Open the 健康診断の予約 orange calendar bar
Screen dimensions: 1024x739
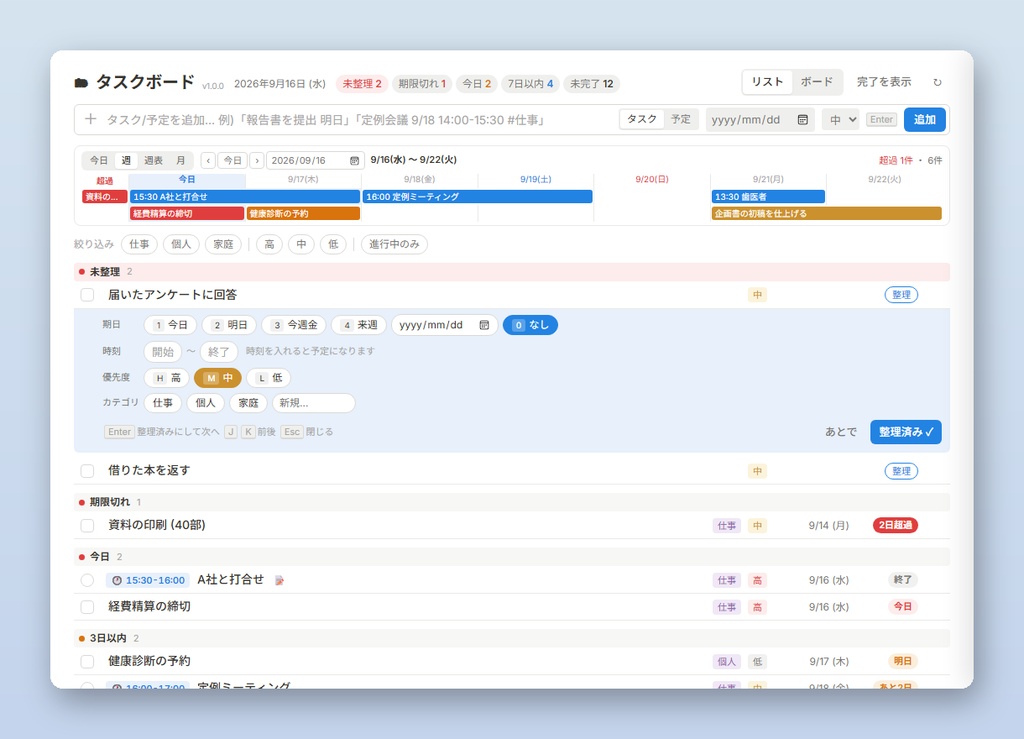coord(303,213)
